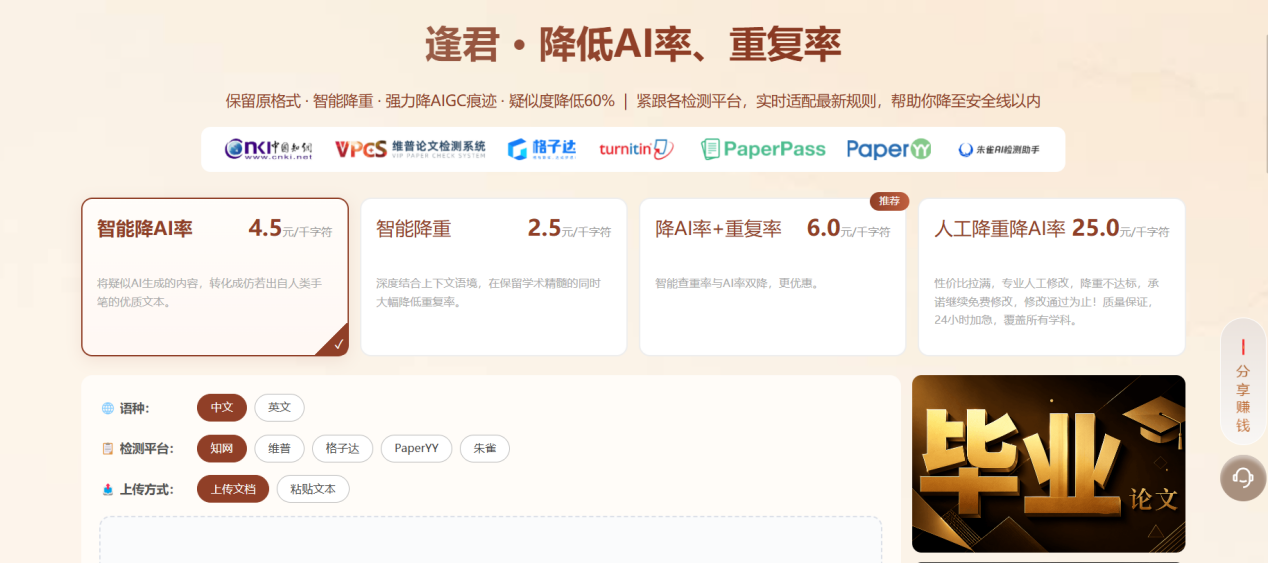Image resolution: width=1268 pixels, height=563 pixels.
Task: Click the clipboard icon beside 检测平台
Action: [x=108, y=449]
